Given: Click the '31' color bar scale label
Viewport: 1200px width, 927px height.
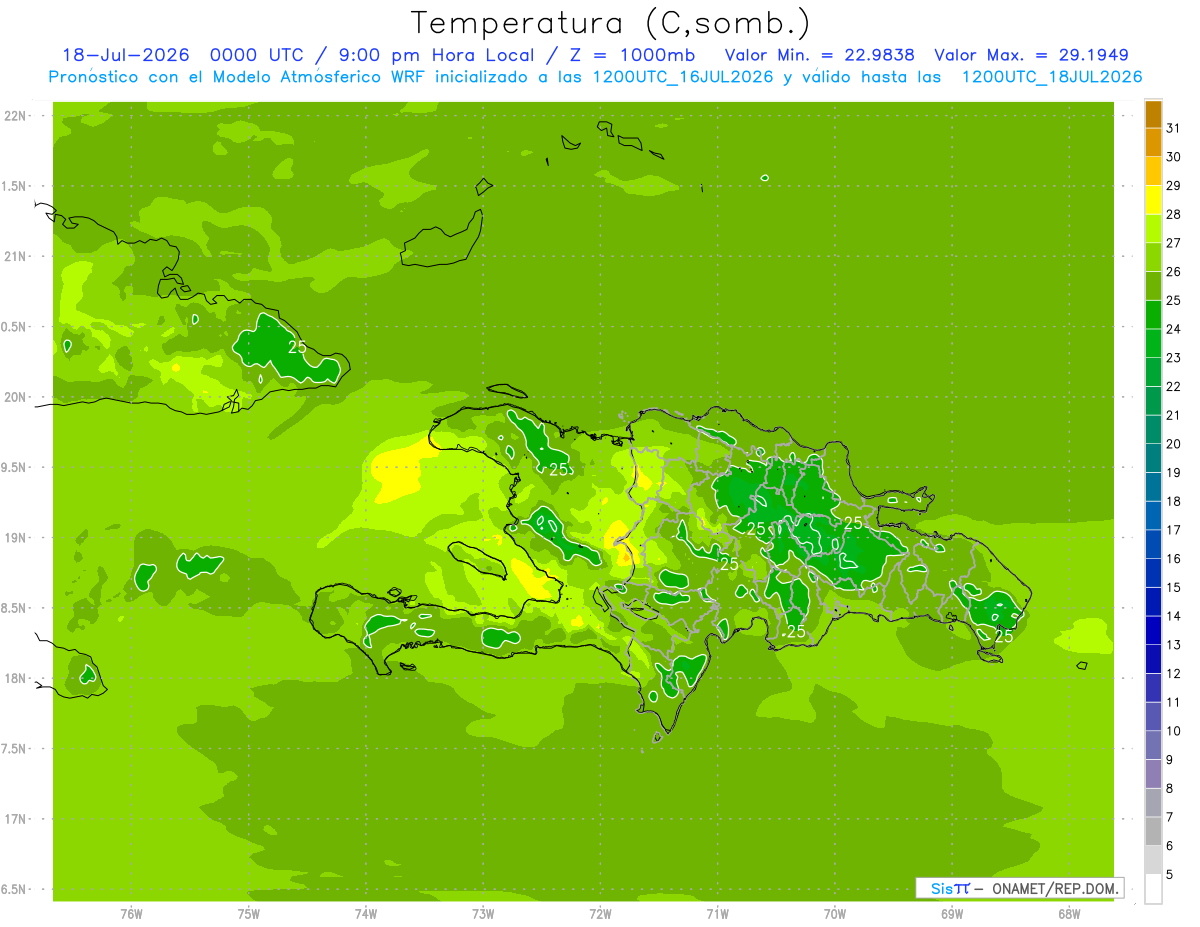Looking at the screenshot, I should pyautogui.click(x=1174, y=128).
